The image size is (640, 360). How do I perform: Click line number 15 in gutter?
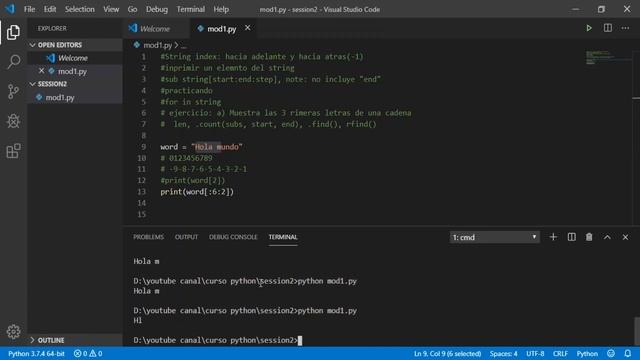(142, 214)
